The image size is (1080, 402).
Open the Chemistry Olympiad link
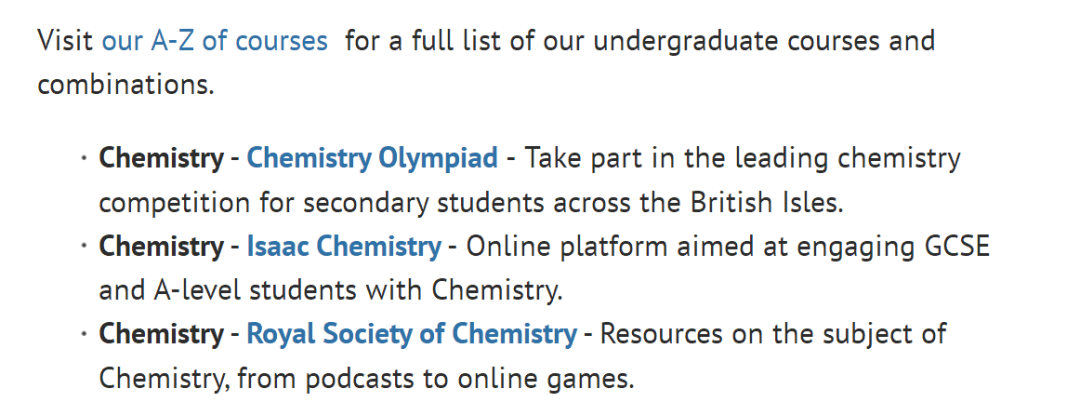coord(372,158)
